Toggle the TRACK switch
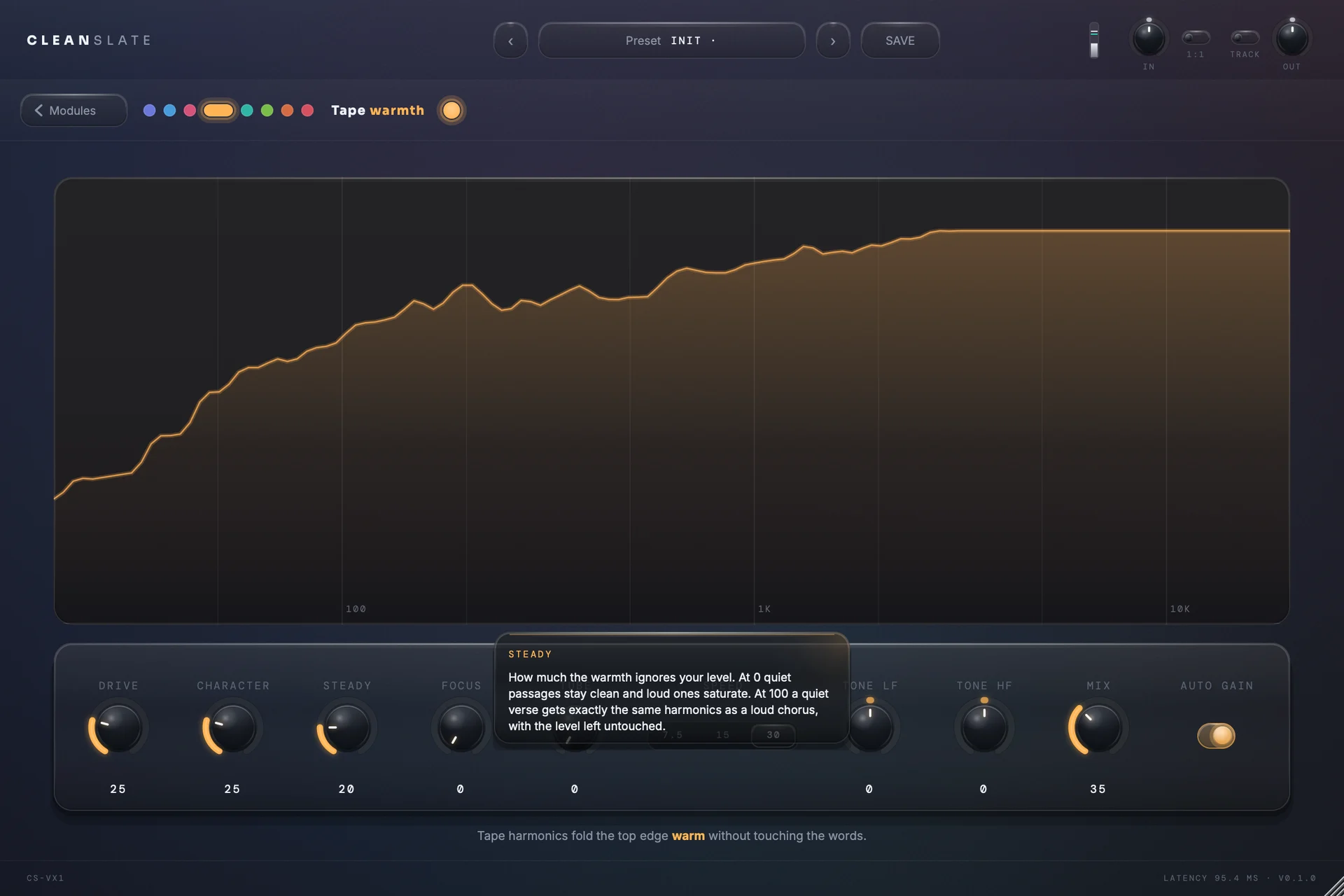 pos(1245,37)
